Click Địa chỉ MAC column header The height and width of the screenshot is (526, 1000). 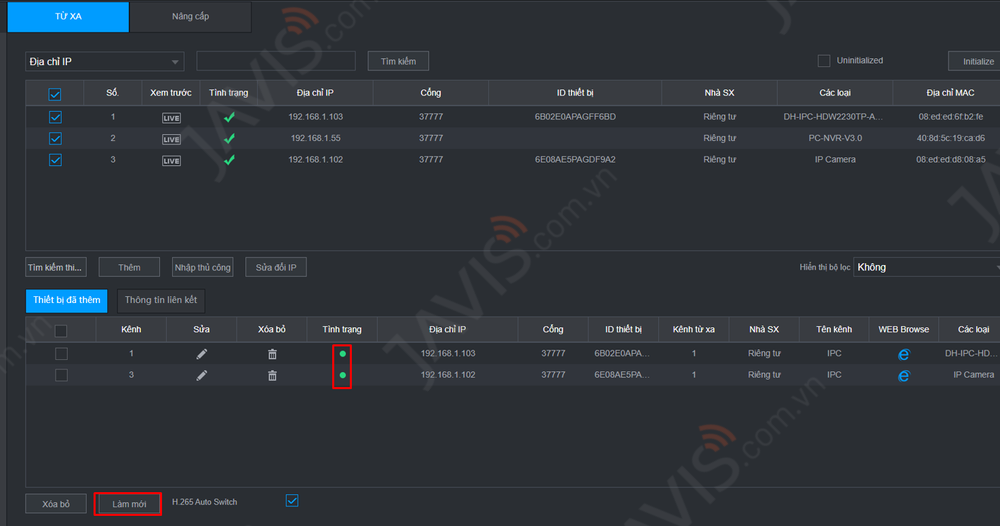(950, 93)
